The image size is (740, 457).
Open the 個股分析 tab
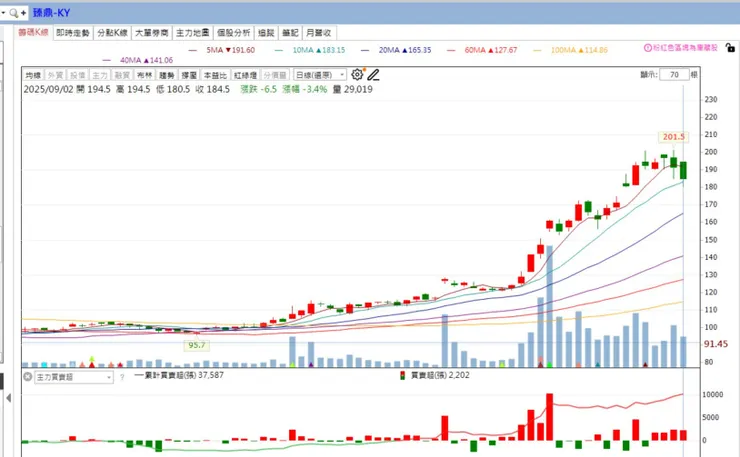[x=234, y=33]
